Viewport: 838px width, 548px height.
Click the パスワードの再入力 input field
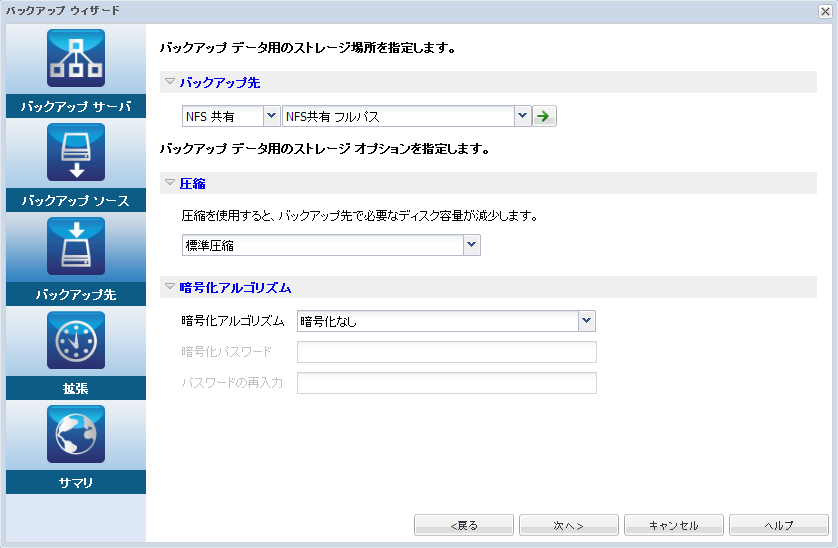(x=447, y=383)
